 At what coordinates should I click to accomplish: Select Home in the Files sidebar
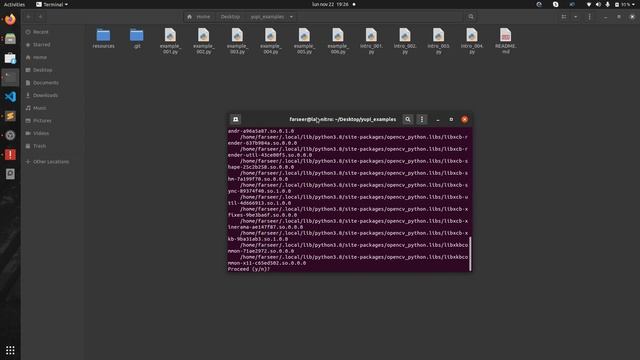point(53,57)
